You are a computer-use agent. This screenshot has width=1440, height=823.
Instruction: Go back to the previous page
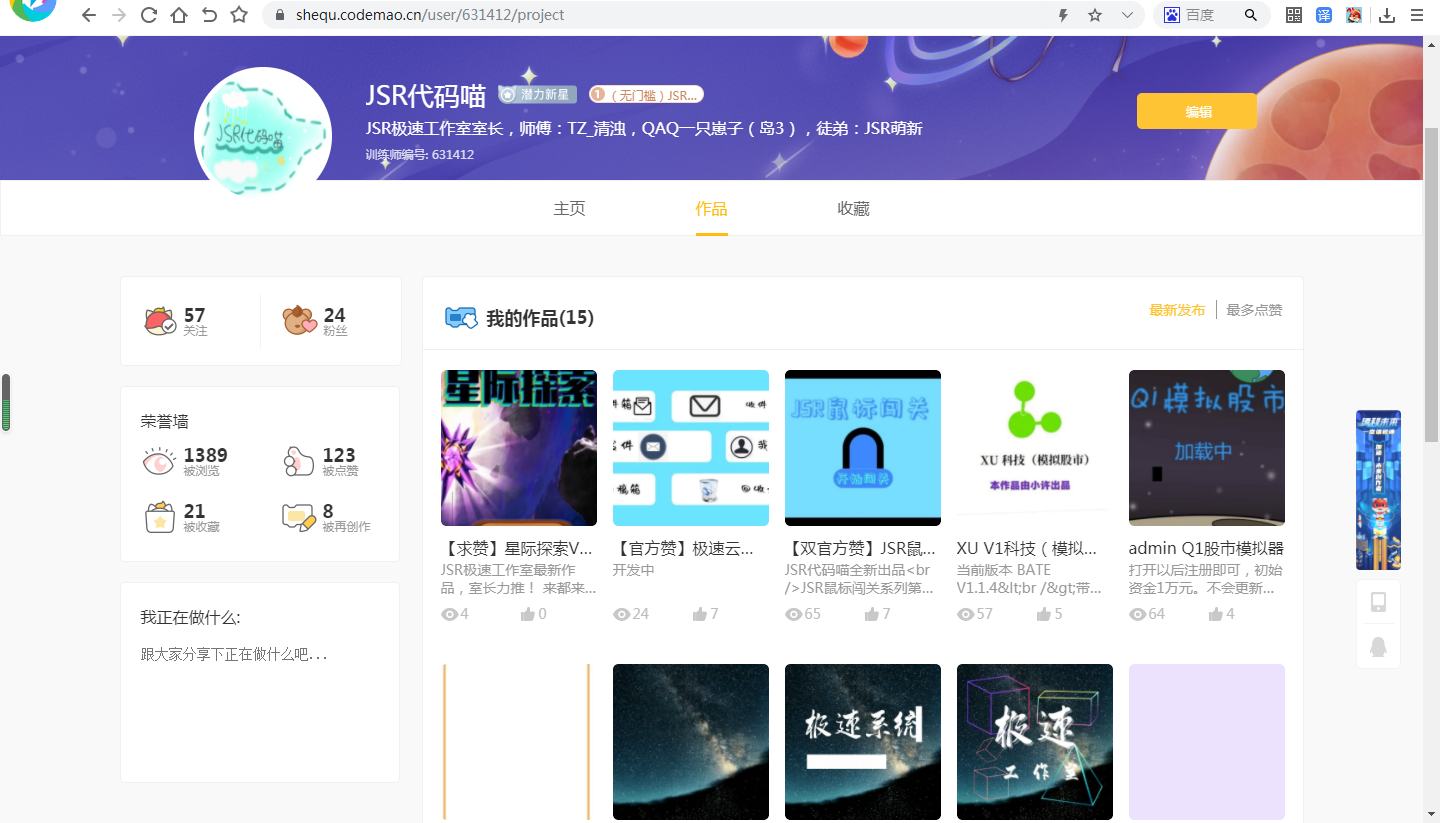tap(89, 15)
